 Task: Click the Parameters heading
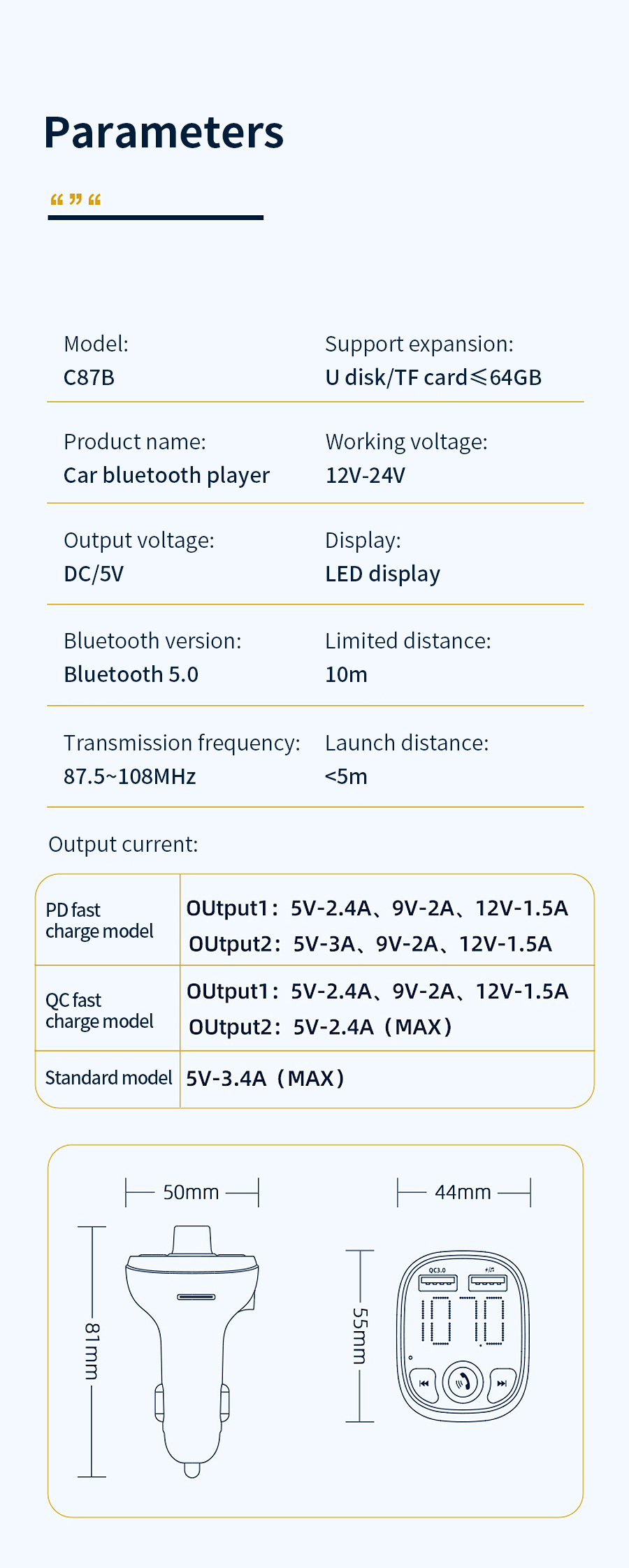click(164, 132)
